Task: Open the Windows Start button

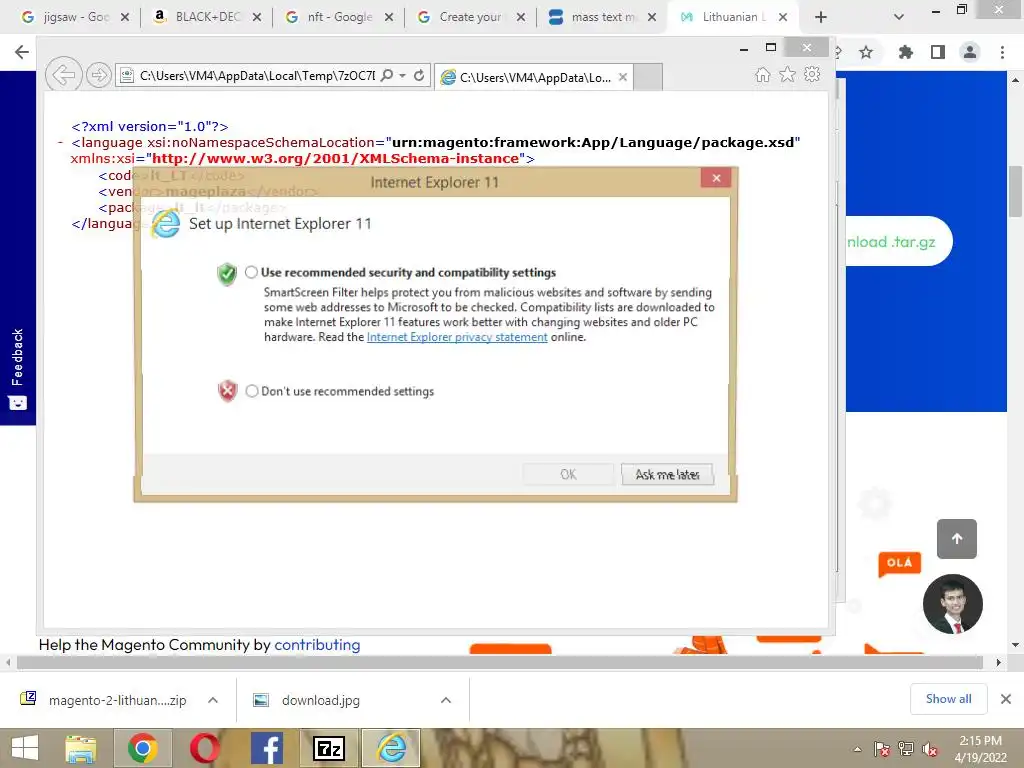Action: pyautogui.click(x=25, y=748)
